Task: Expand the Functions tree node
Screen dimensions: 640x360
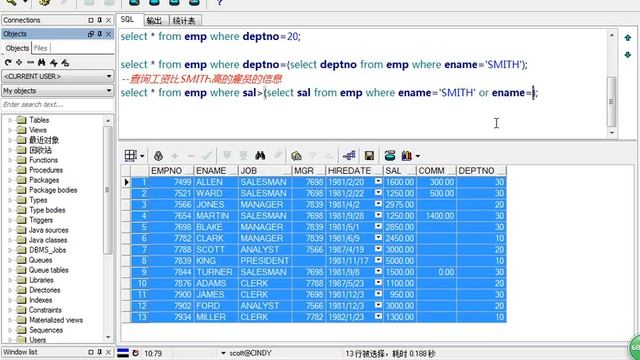Action: (11, 160)
